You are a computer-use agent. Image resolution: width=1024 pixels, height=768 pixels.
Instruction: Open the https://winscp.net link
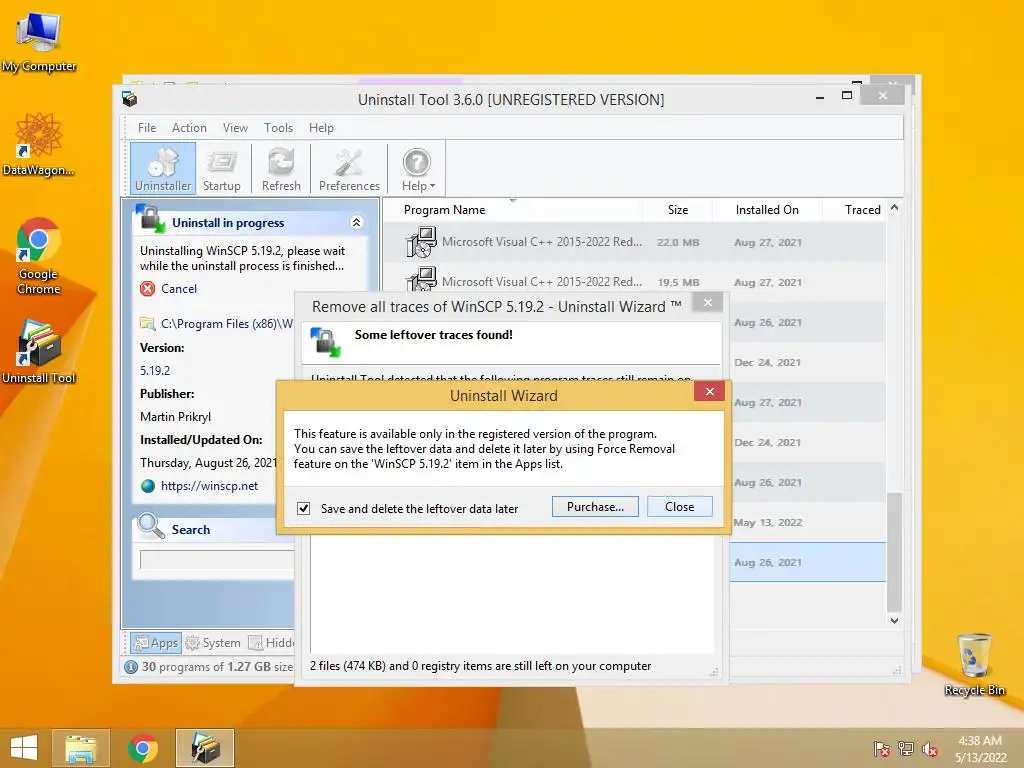209,486
